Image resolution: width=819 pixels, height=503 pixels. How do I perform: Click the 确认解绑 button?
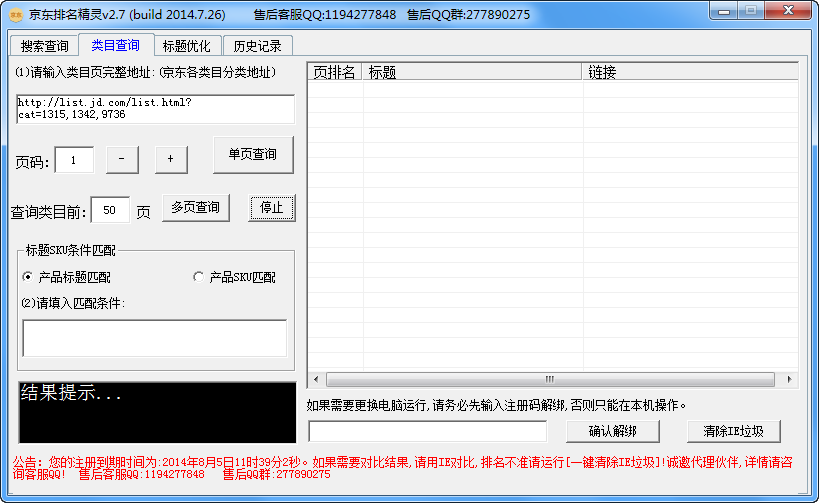point(613,431)
